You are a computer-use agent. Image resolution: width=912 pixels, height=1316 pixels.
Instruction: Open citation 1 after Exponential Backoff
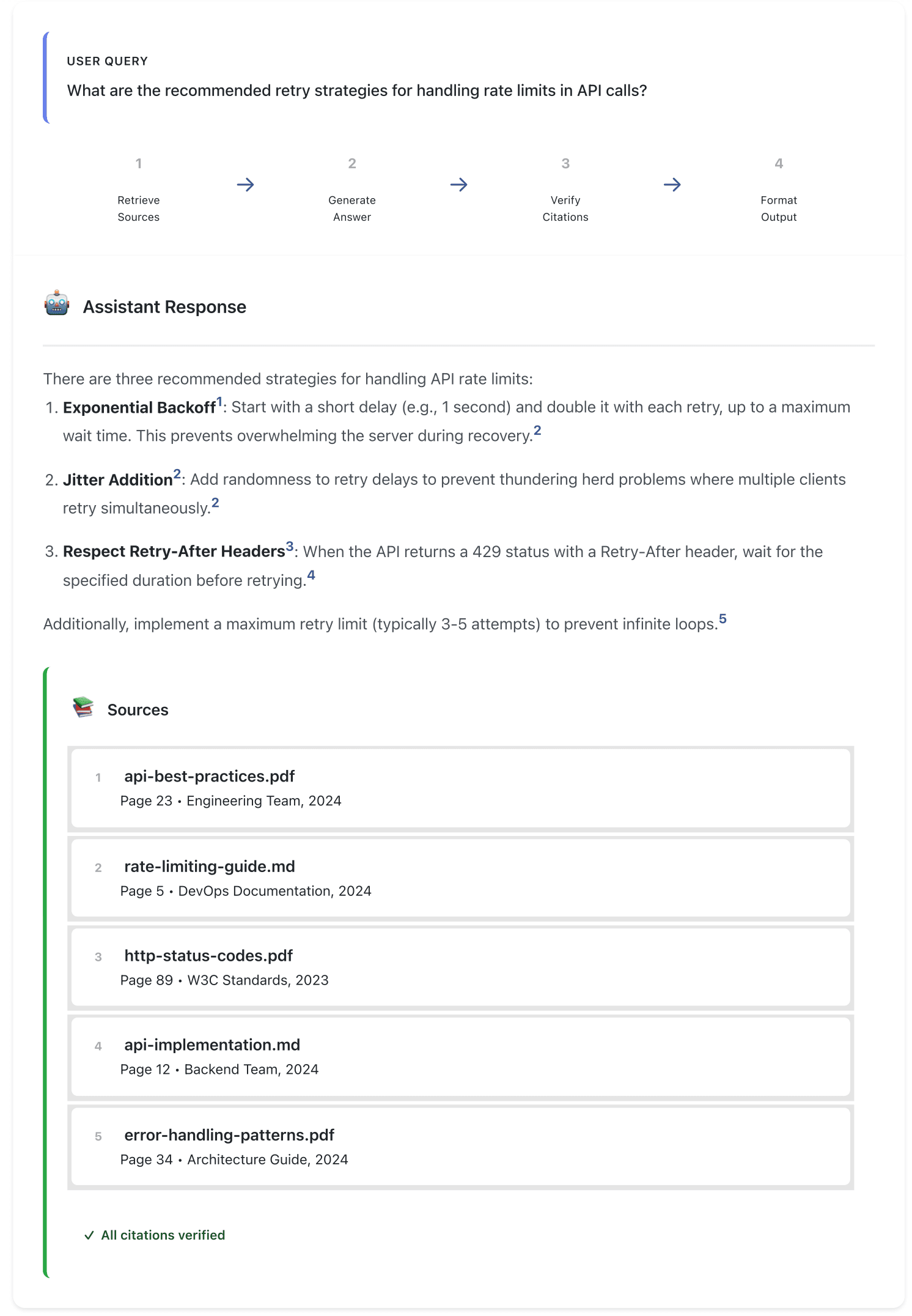tap(219, 402)
